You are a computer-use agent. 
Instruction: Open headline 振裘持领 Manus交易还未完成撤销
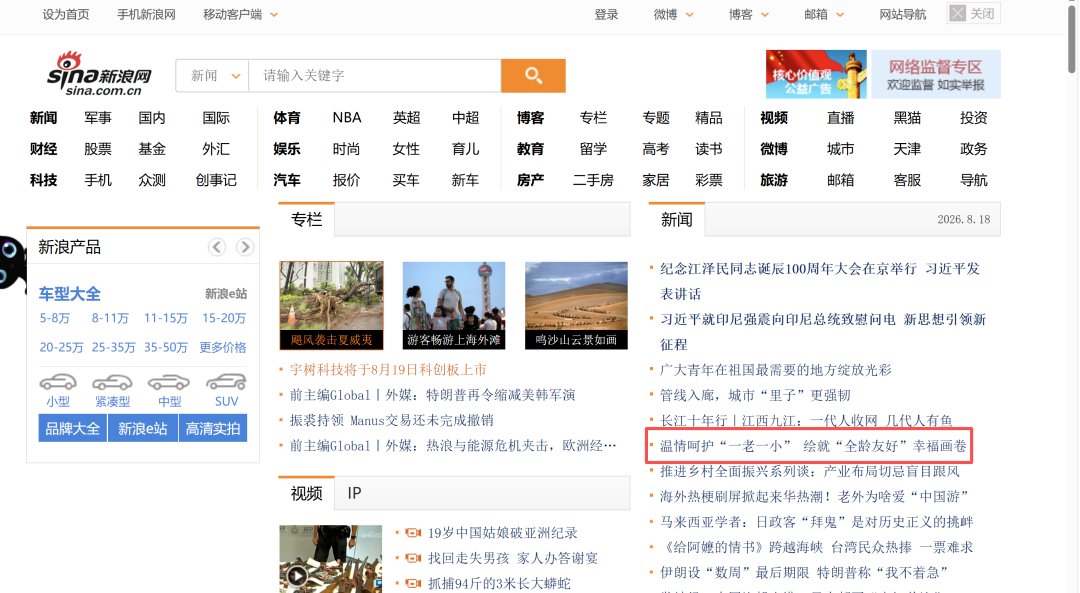391,420
